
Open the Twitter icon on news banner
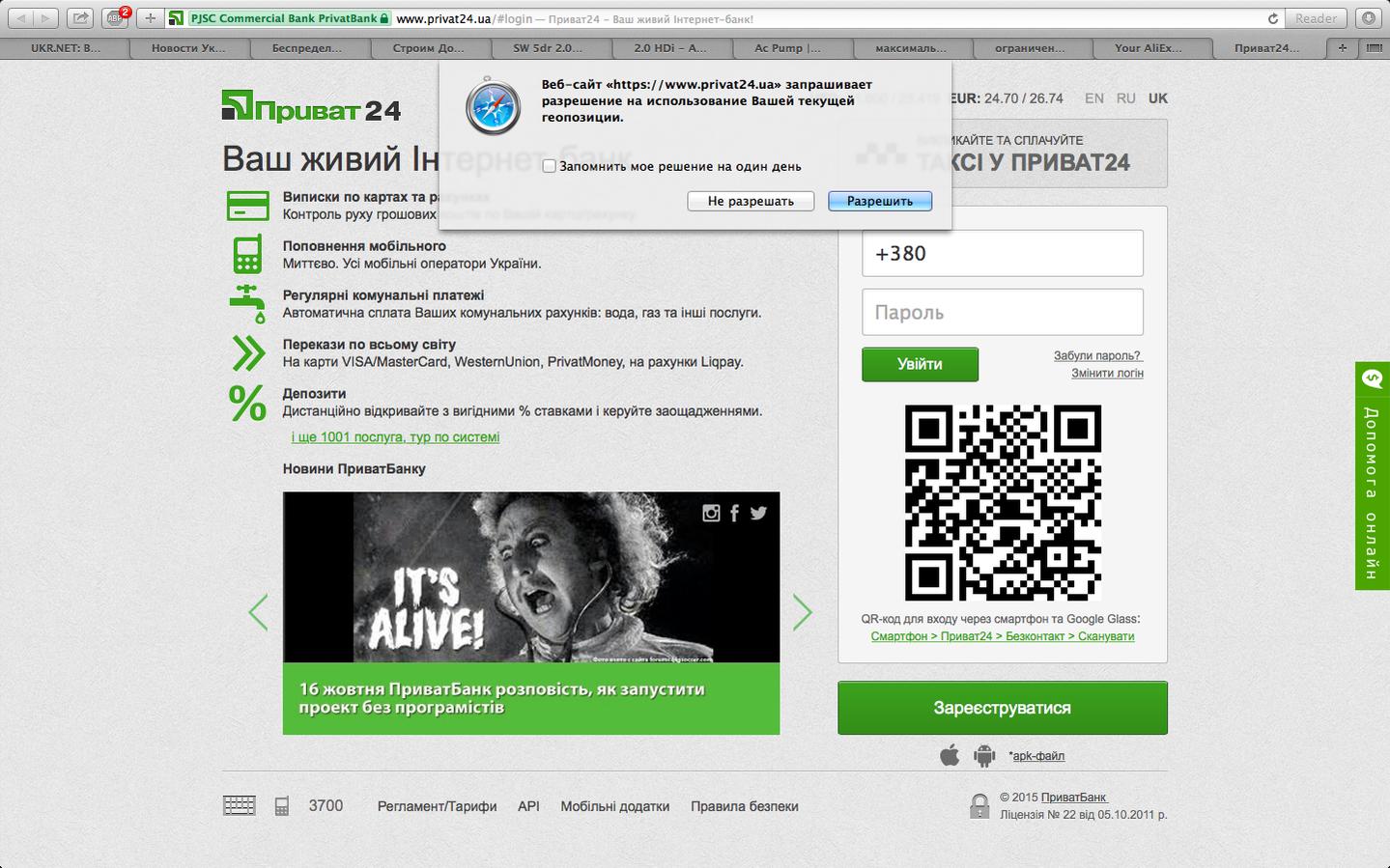tap(758, 513)
